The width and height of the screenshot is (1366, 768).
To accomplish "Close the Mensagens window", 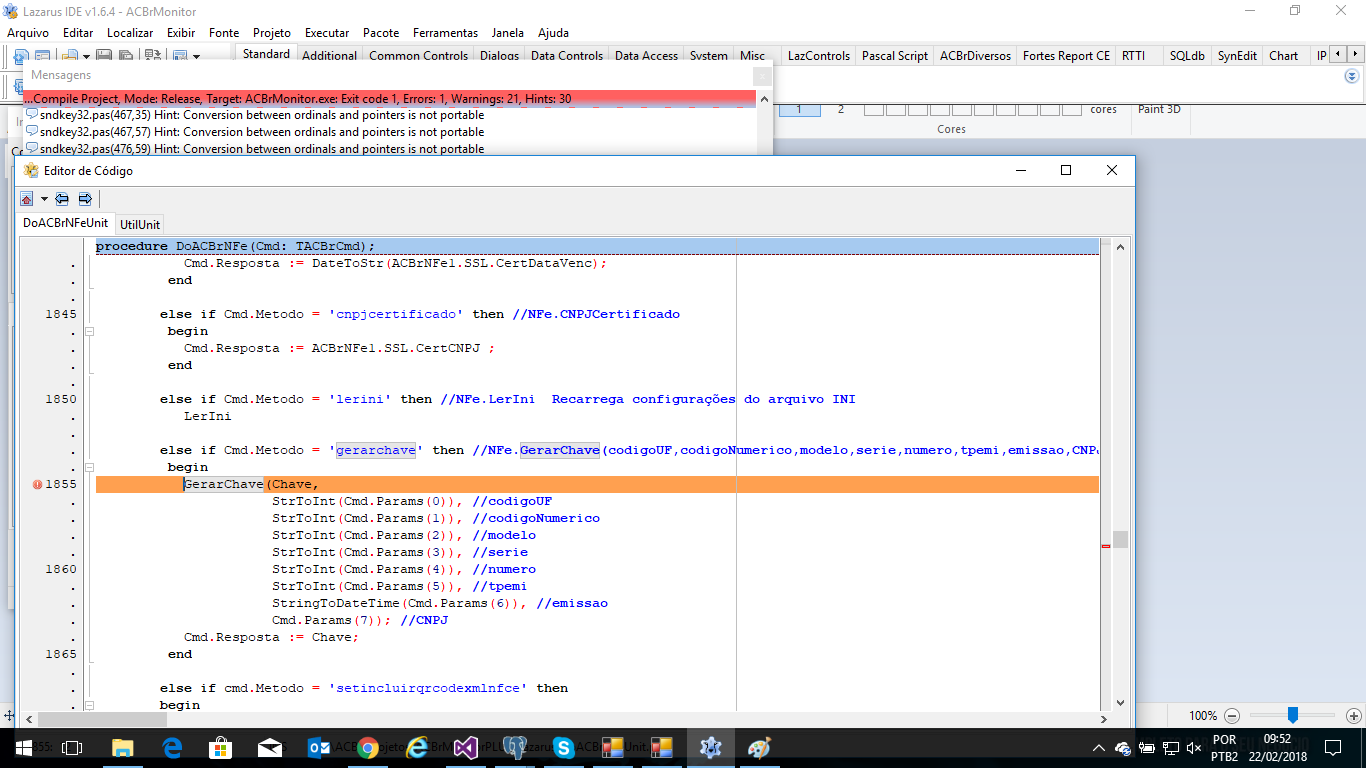I will tap(761, 75).
